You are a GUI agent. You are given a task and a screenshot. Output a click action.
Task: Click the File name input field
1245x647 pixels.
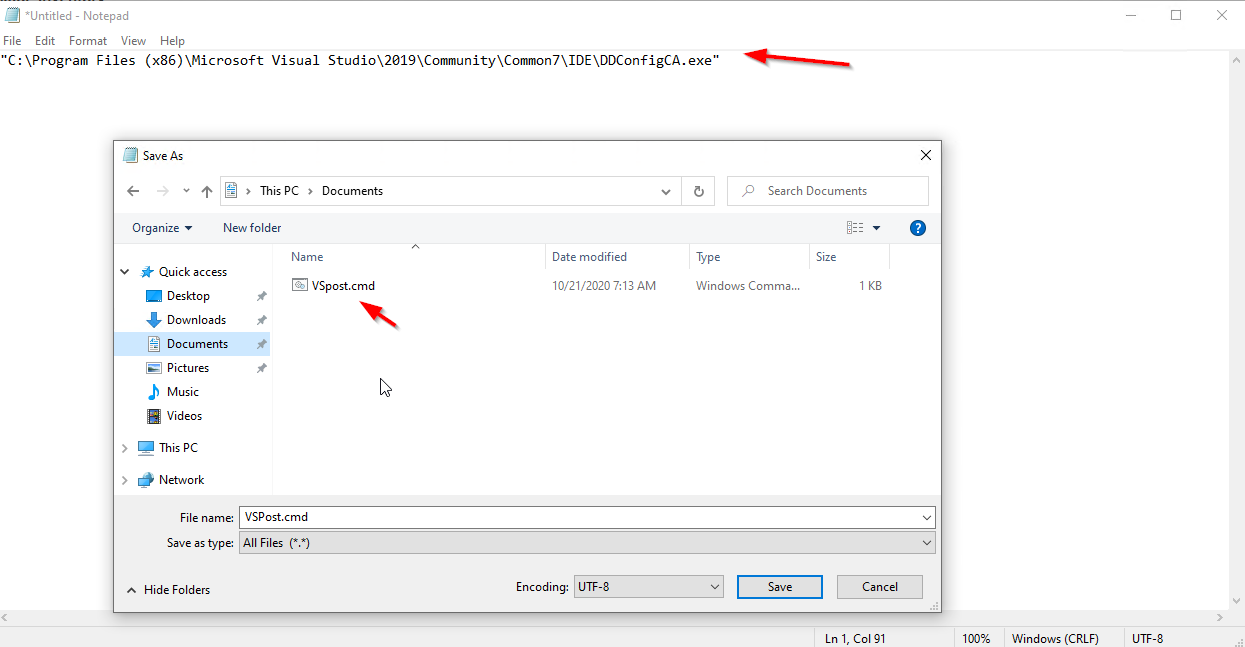(580, 518)
